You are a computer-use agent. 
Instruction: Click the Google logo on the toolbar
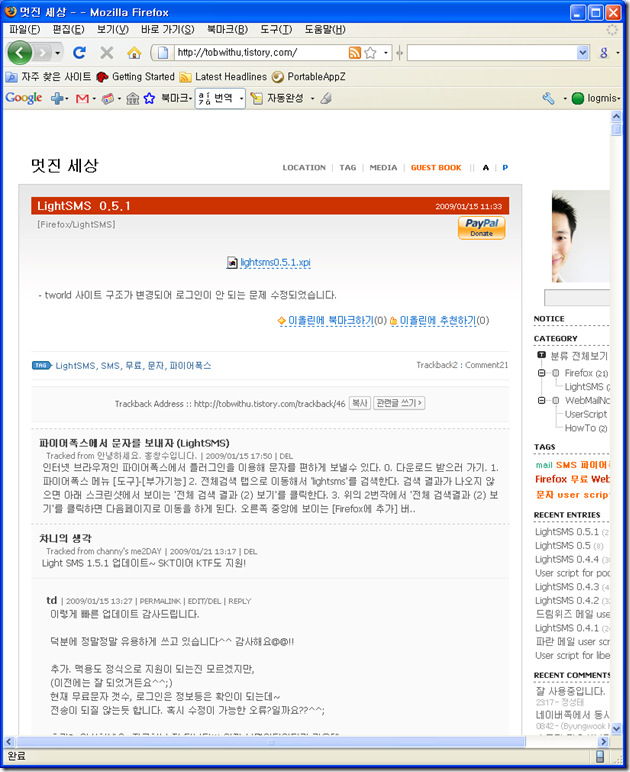[x=24, y=98]
